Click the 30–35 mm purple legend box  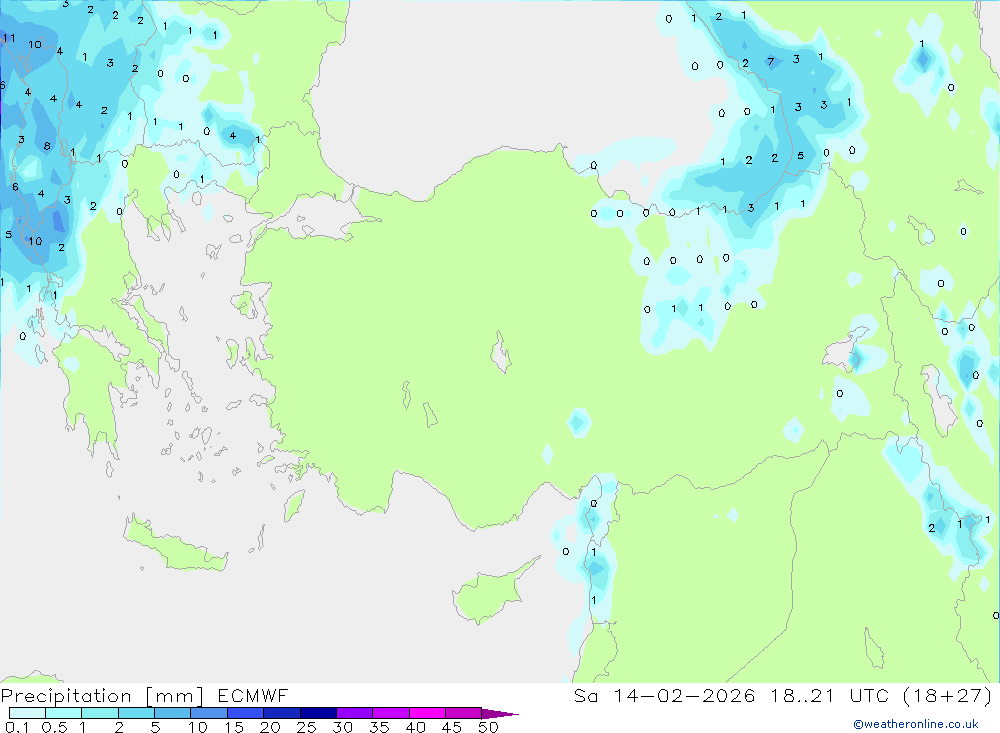pos(354,713)
